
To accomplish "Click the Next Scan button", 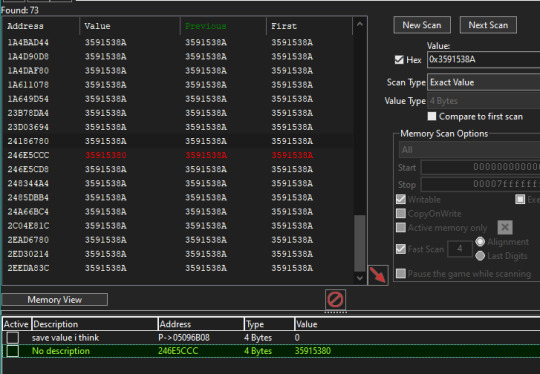I will (x=488, y=25).
